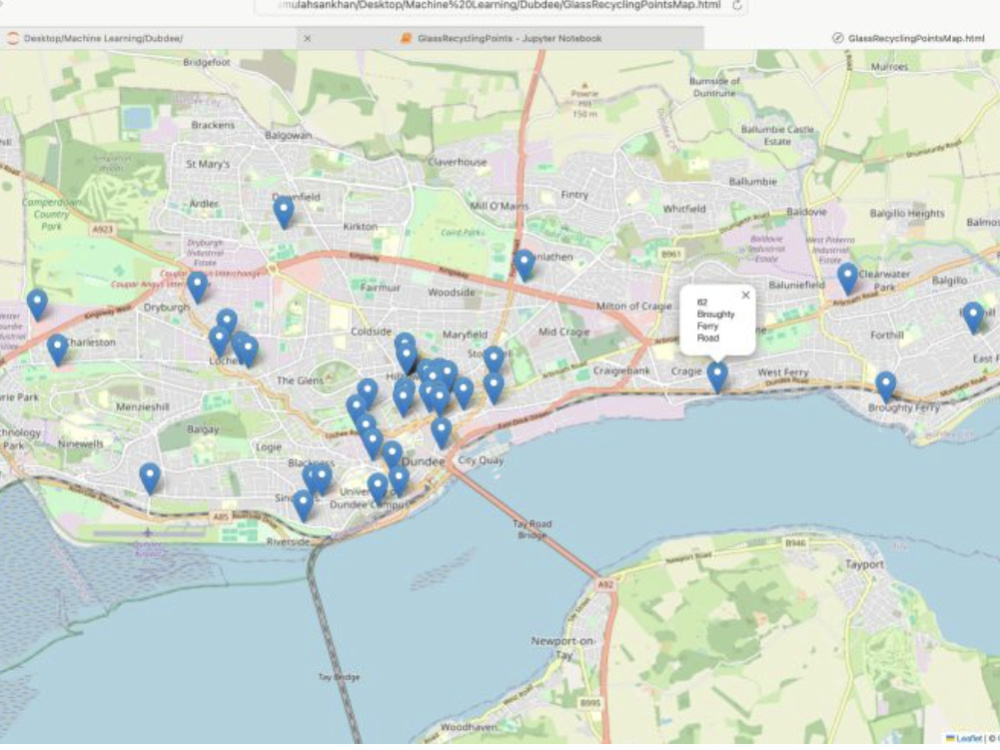Viewport: 1000px width, 750px height.
Task: Open the Leaflet attribution link
Action: pyautogui.click(x=967, y=739)
